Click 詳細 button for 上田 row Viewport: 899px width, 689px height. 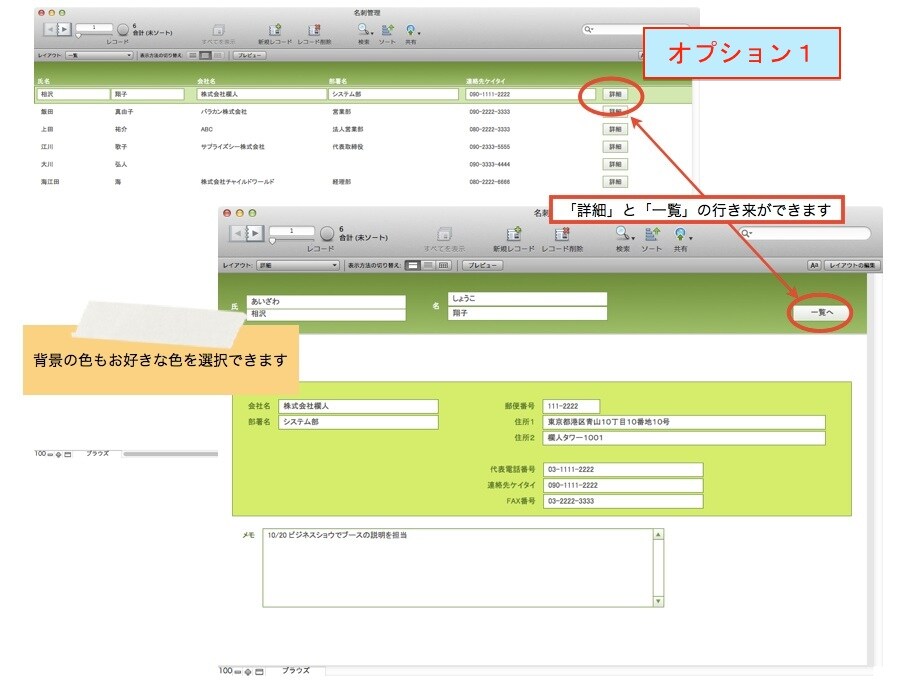(x=615, y=130)
